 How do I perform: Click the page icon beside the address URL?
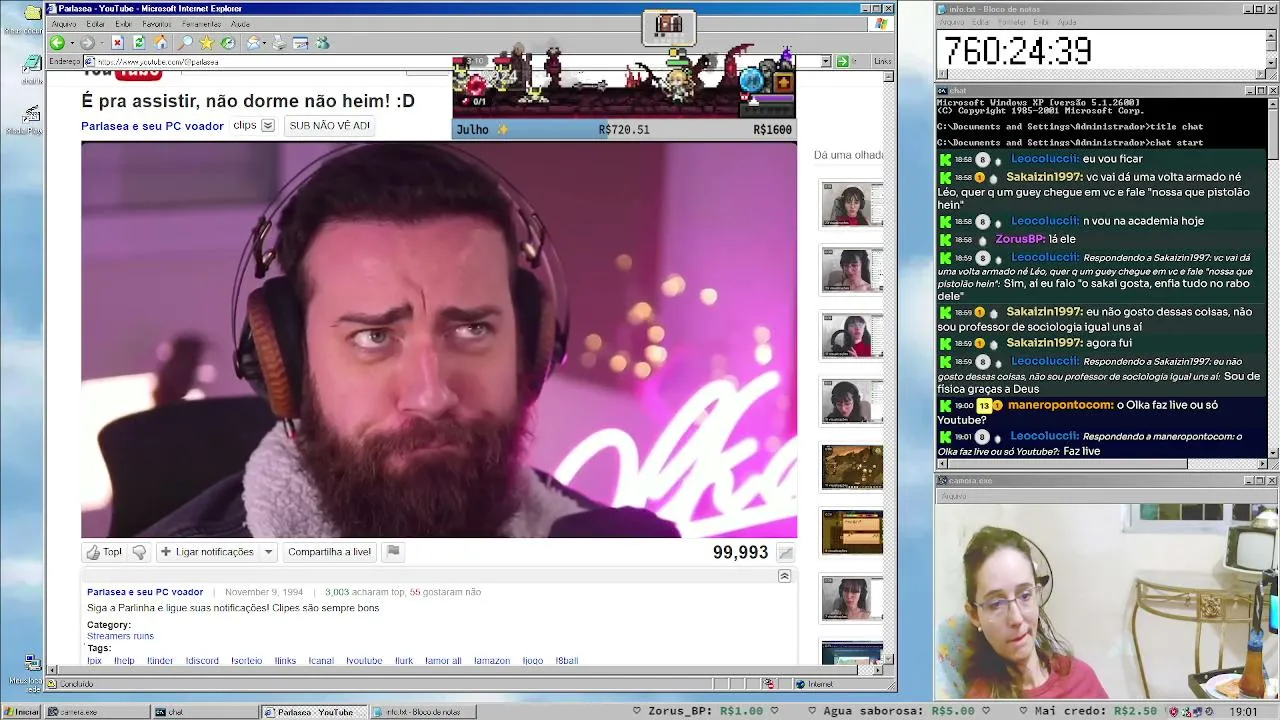pos(90,61)
